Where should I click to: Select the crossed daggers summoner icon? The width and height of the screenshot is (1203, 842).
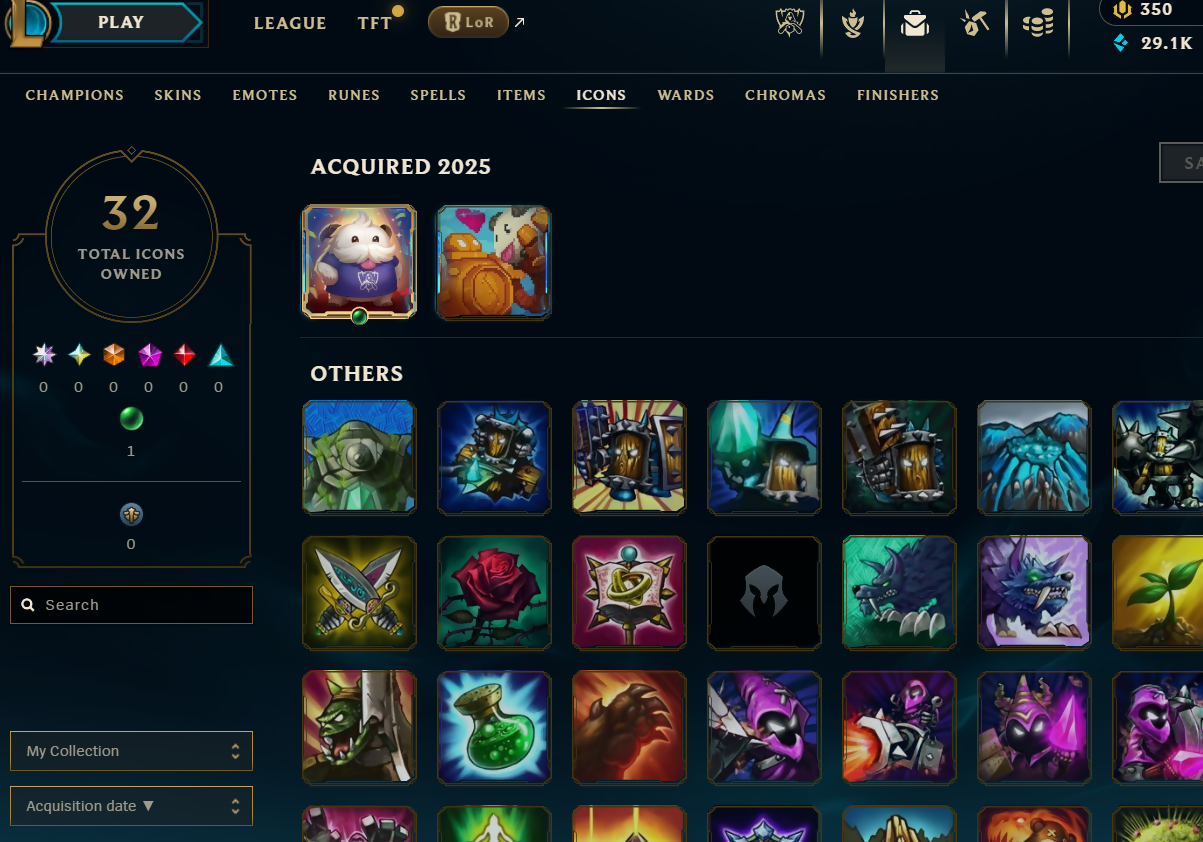click(x=359, y=592)
